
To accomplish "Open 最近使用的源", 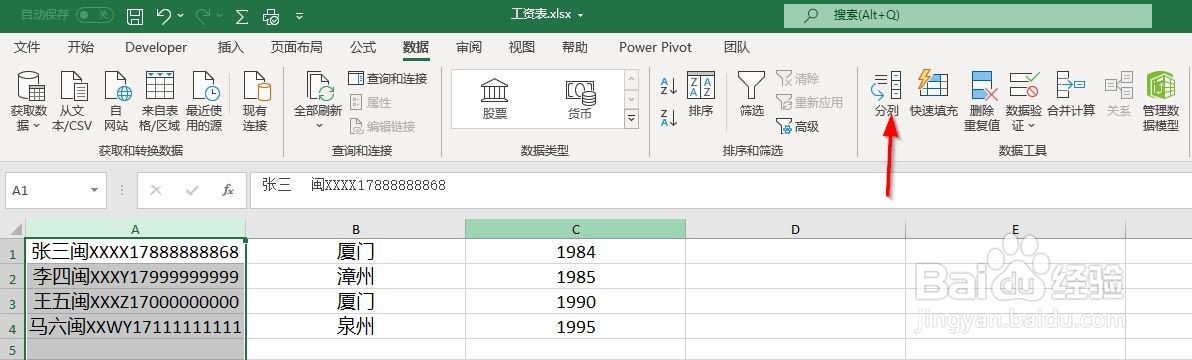I will coord(204,101).
